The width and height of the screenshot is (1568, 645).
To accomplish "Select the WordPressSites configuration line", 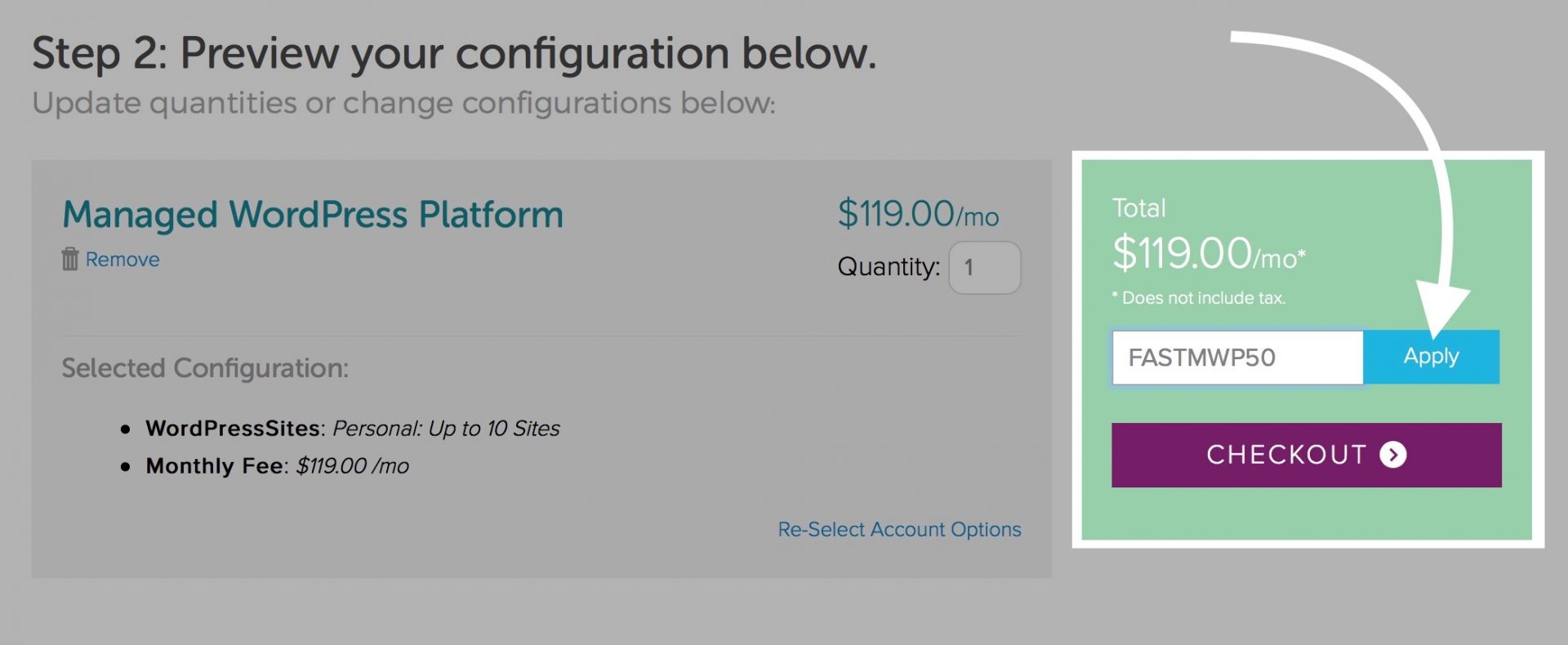I will (352, 429).
